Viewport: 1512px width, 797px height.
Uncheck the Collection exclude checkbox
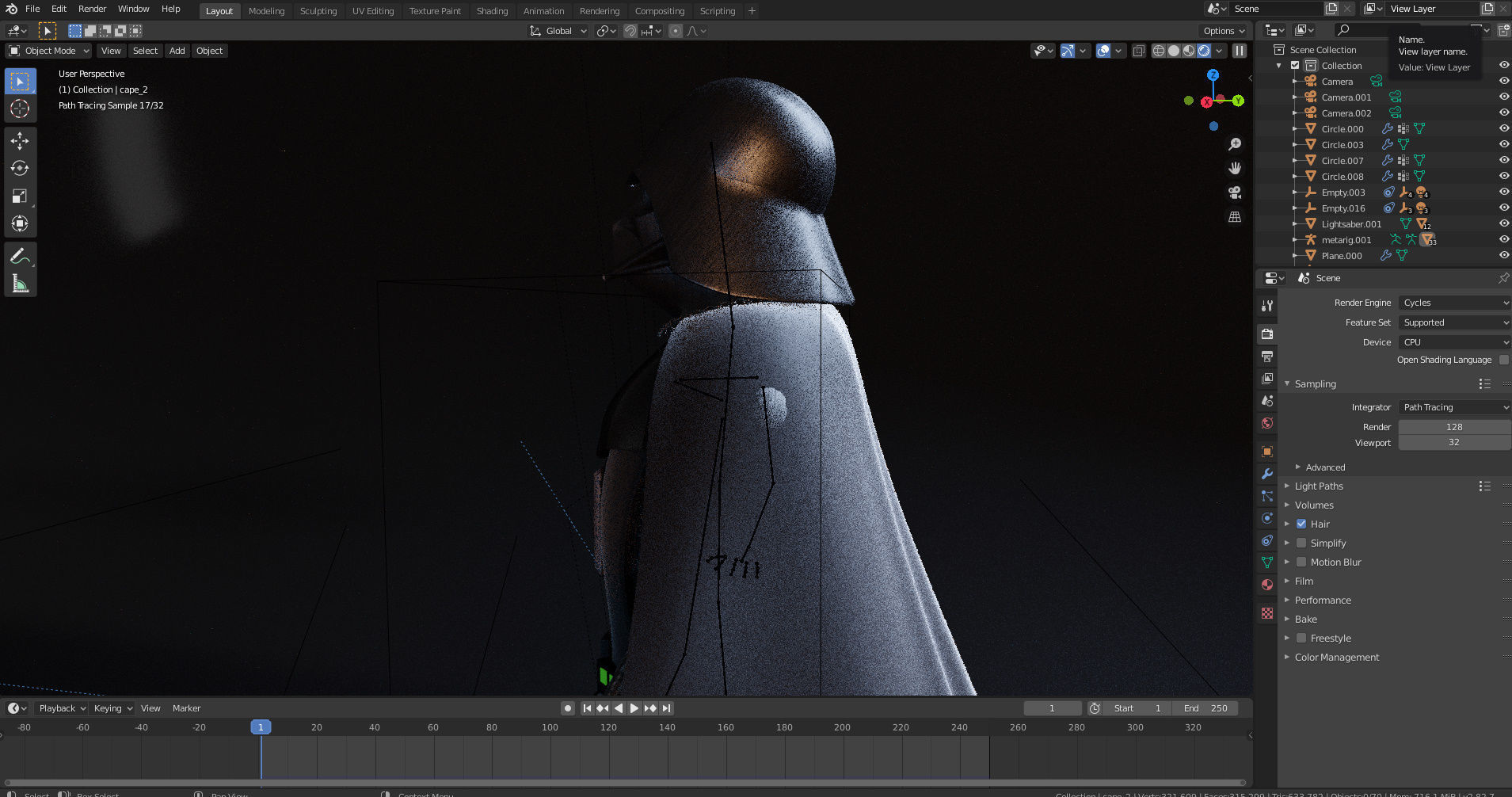(1295, 66)
